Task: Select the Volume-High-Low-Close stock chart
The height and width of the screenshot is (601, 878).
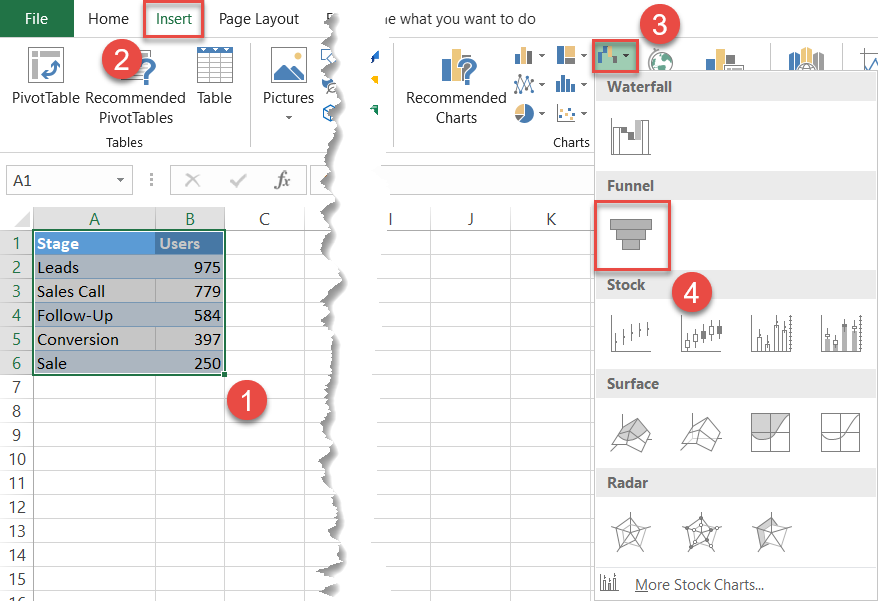Action: pyautogui.click(x=772, y=334)
